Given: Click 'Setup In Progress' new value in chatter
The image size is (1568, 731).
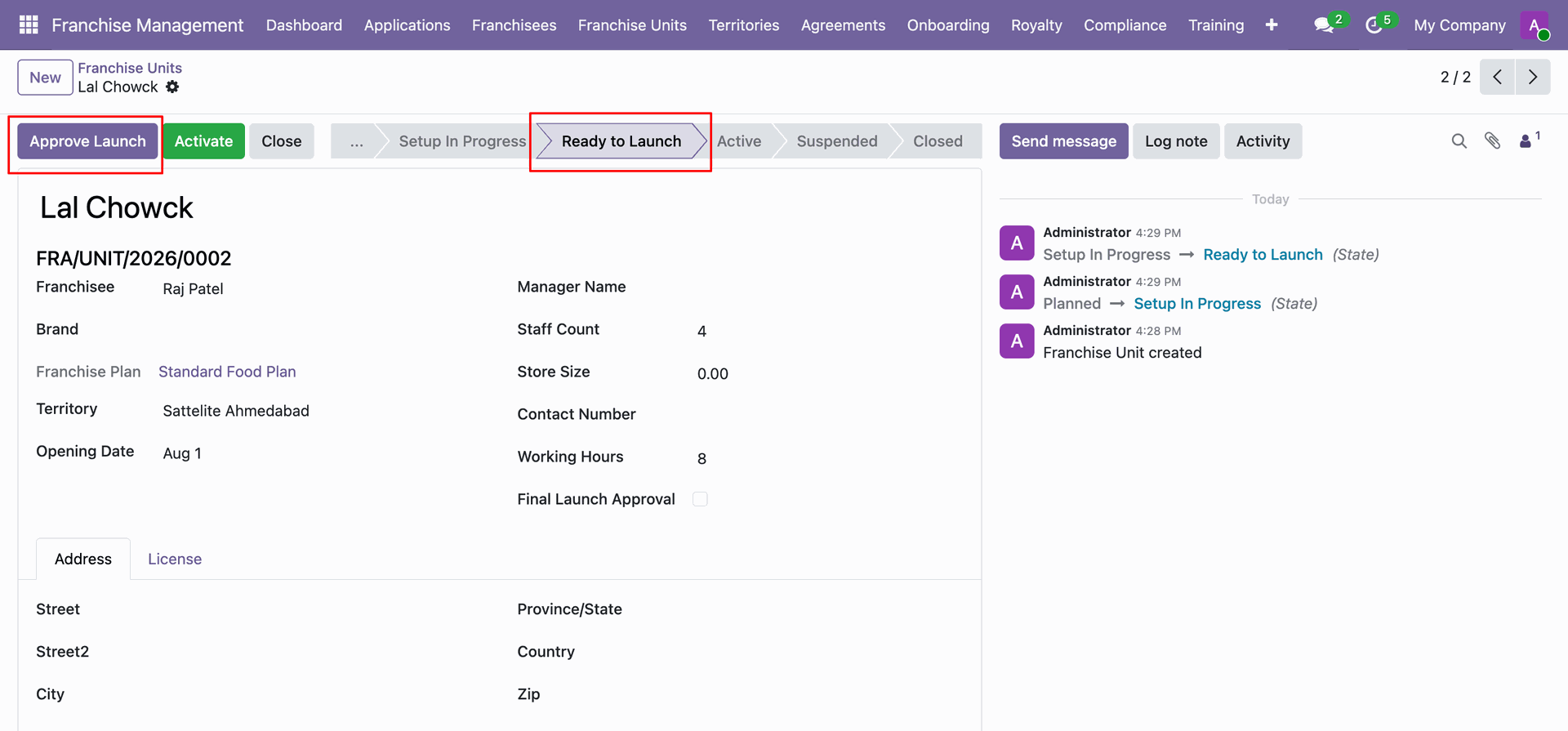Looking at the screenshot, I should point(1197,304).
